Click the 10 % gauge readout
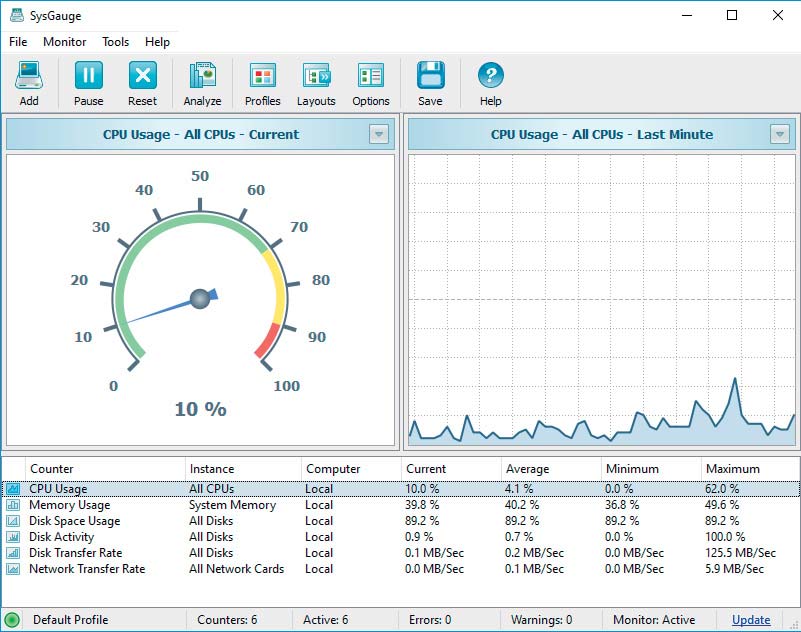The width and height of the screenshot is (801, 632). [x=200, y=409]
